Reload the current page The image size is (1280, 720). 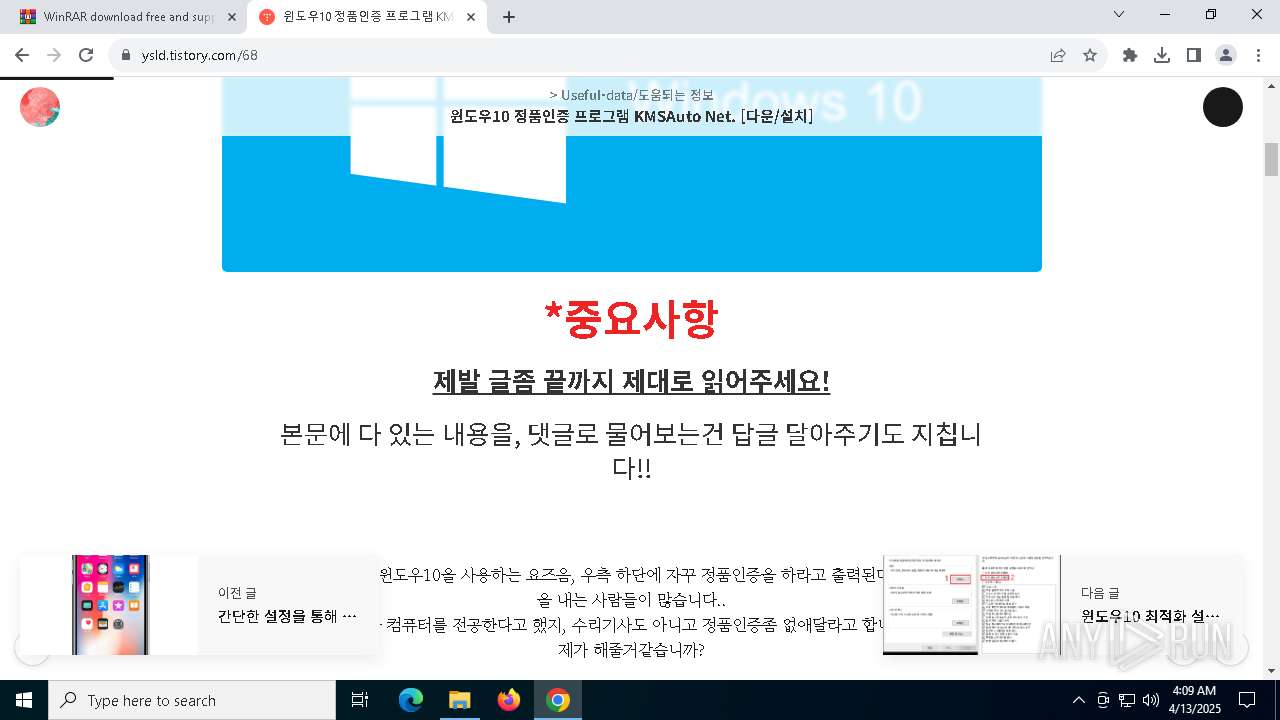pos(86,55)
